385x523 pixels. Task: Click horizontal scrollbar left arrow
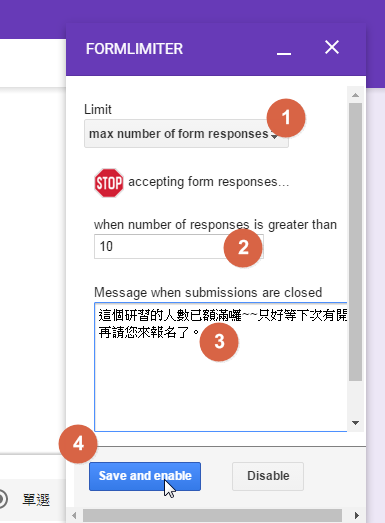tap(74, 515)
